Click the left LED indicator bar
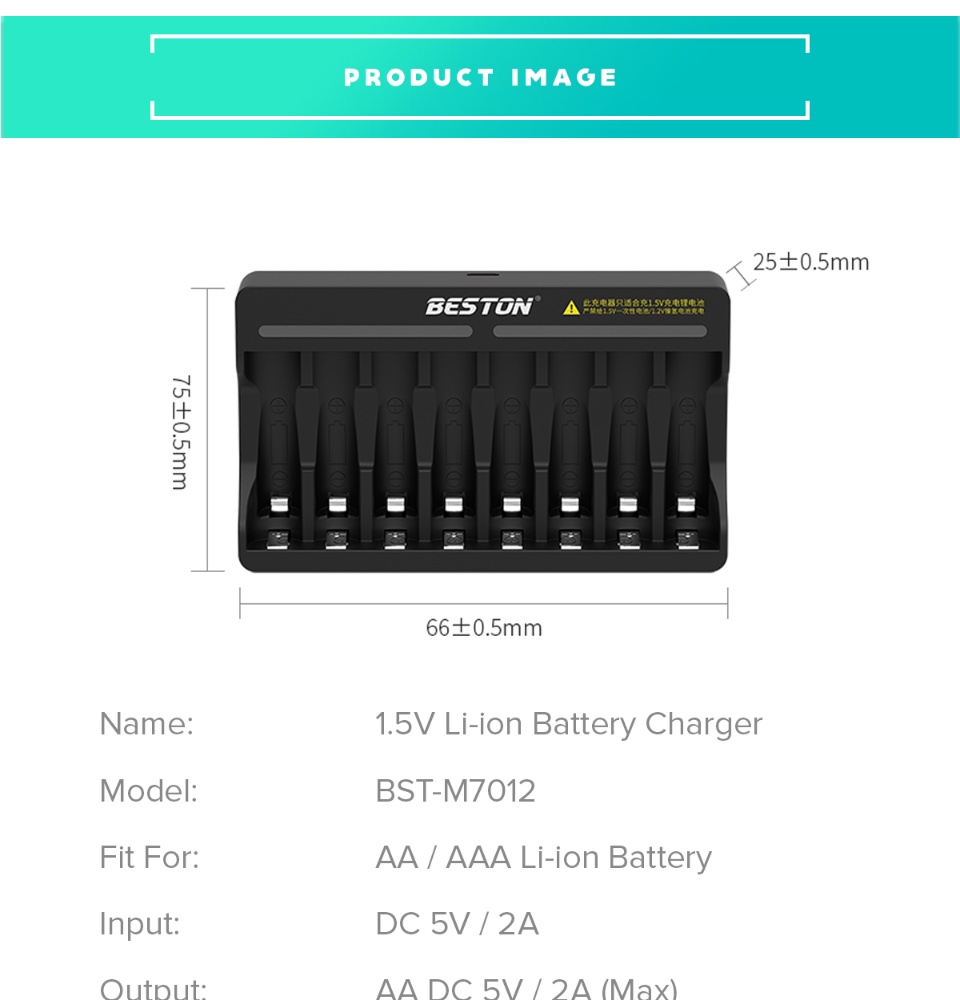The height and width of the screenshot is (1000, 960). pos(366,332)
